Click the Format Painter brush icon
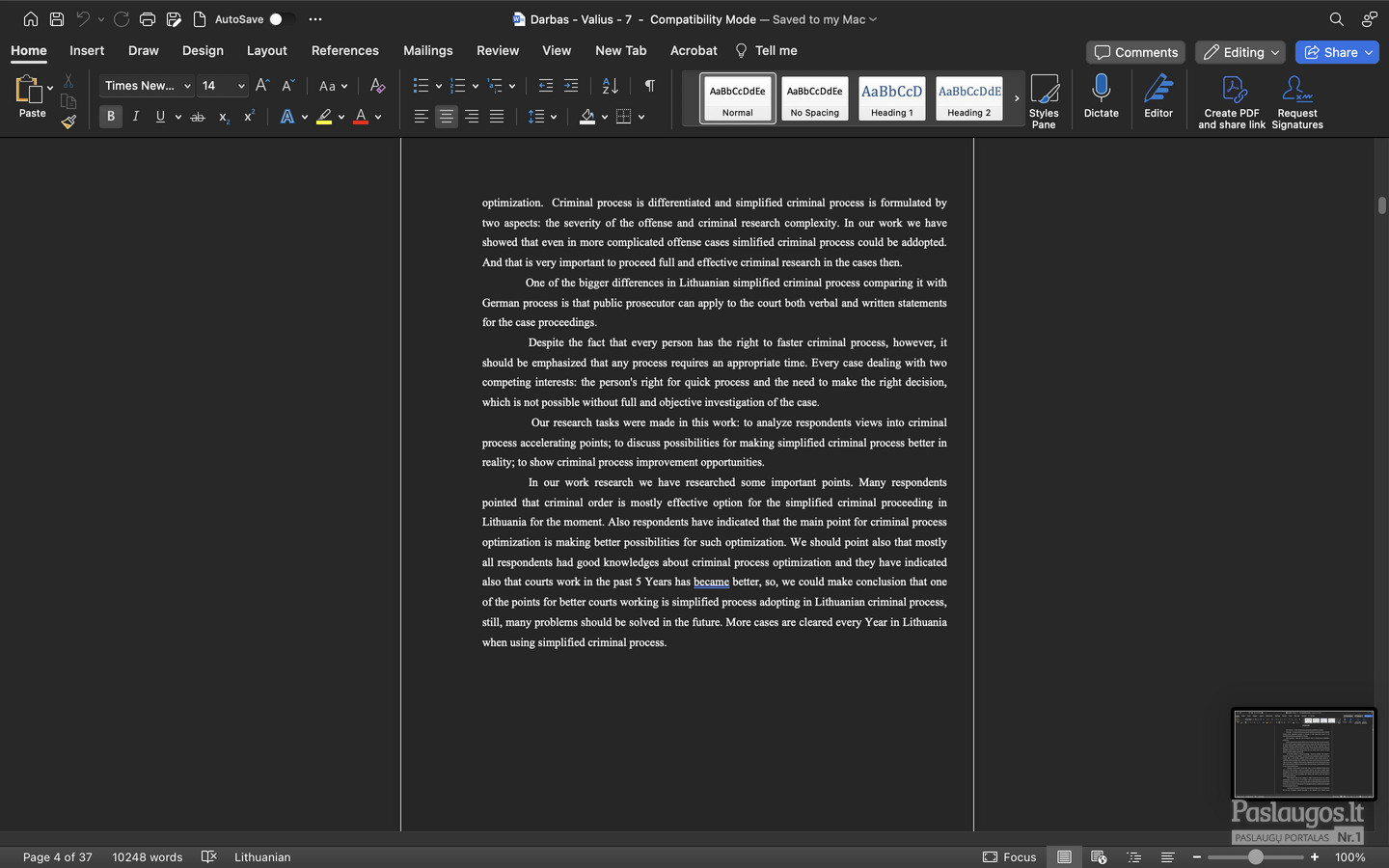The height and width of the screenshot is (868, 1389). click(x=68, y=122)
